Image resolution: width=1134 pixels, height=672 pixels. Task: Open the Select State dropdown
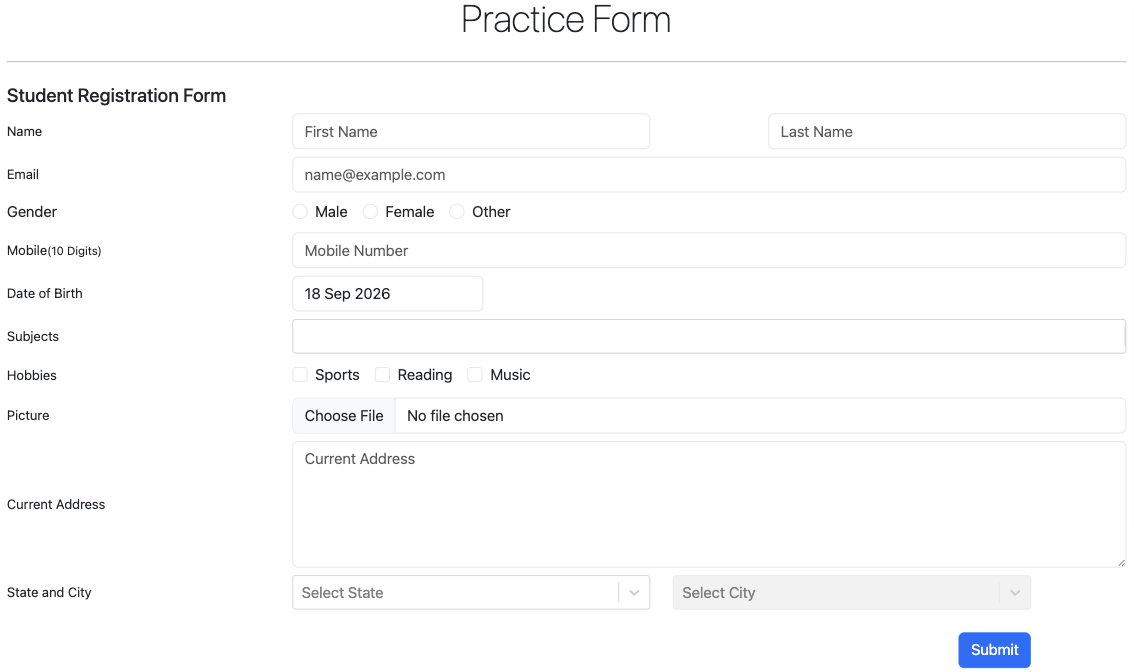click(471, 592)
